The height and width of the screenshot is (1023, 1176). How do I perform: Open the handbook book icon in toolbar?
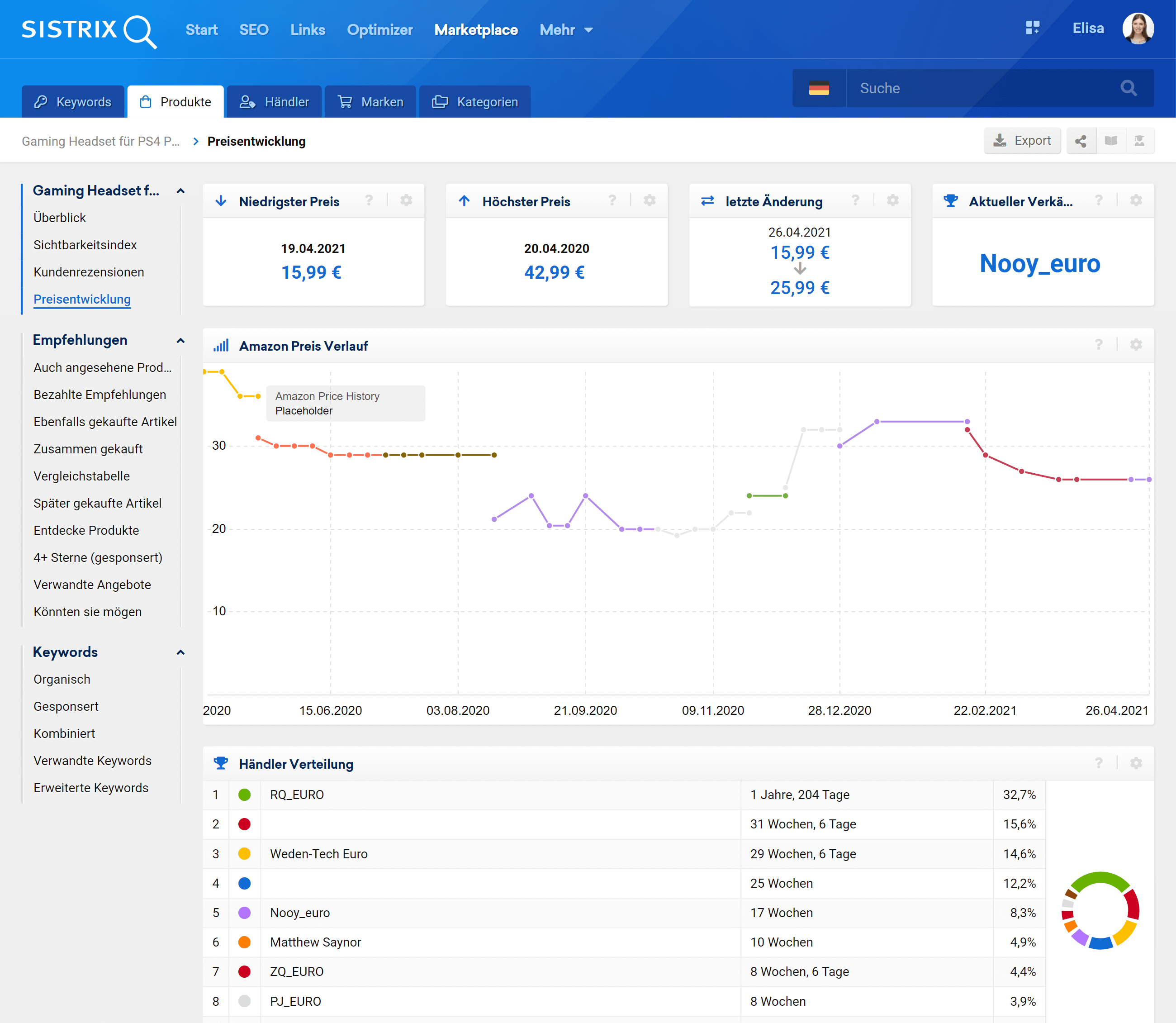pos(1110,141)
